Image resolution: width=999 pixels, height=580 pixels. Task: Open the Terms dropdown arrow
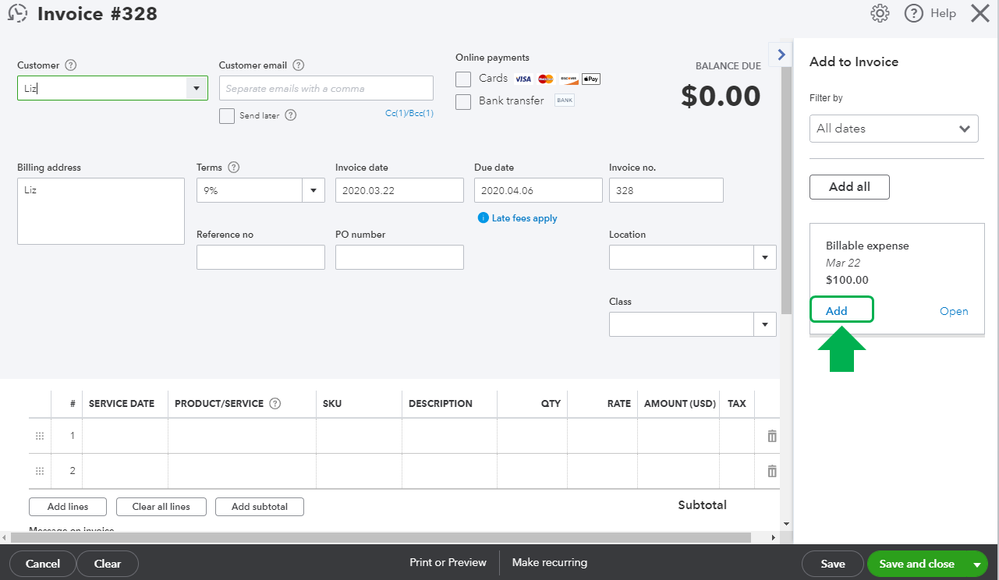point(313,191)
